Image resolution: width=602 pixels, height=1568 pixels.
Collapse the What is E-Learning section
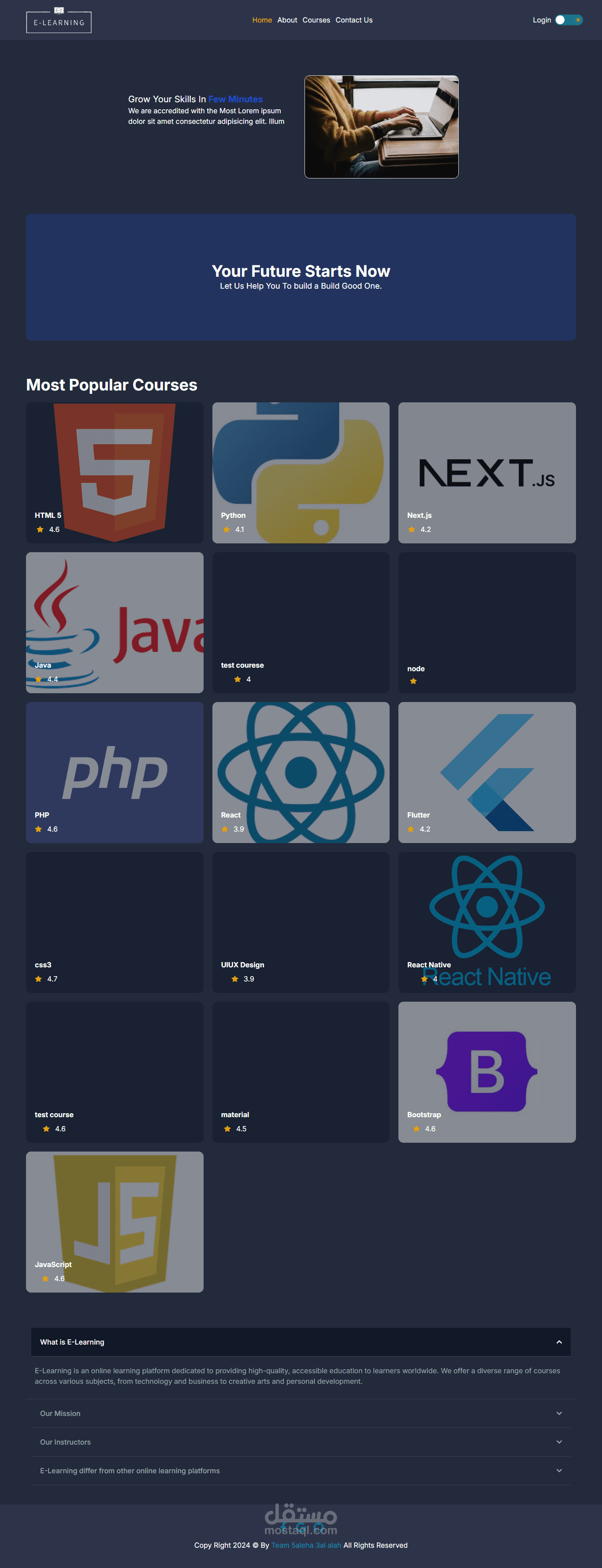click(301, 1341)
